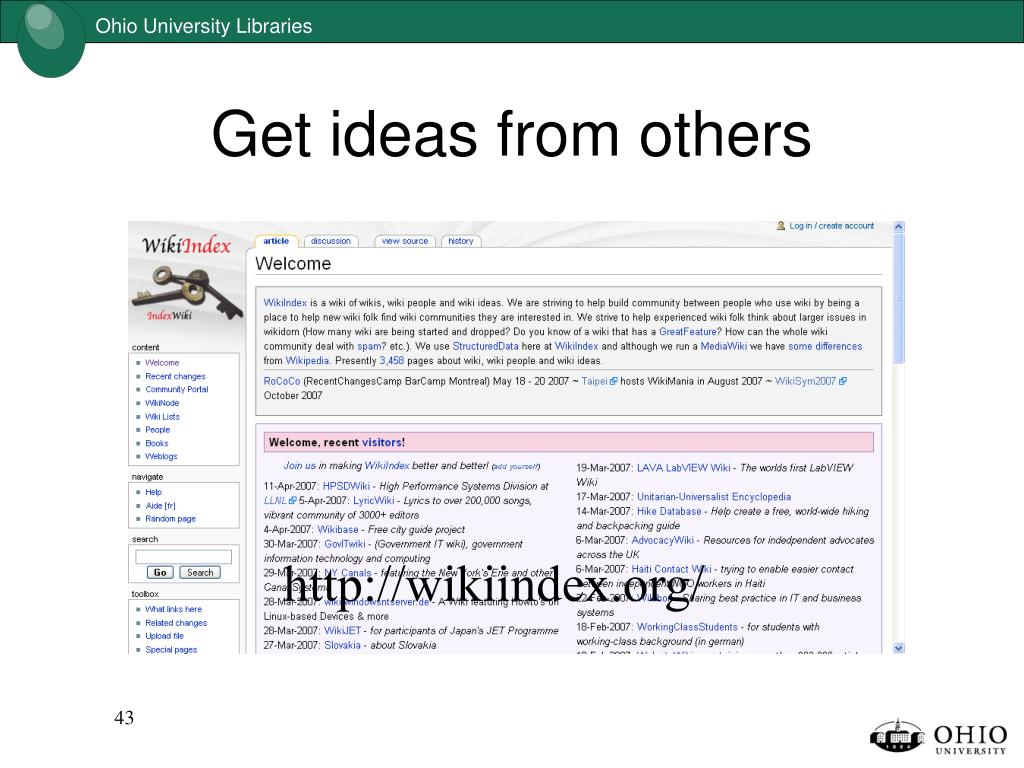Open the Community Portal link
The width and height of the screenshot is (1024, 768).
(x=176, y=389)
